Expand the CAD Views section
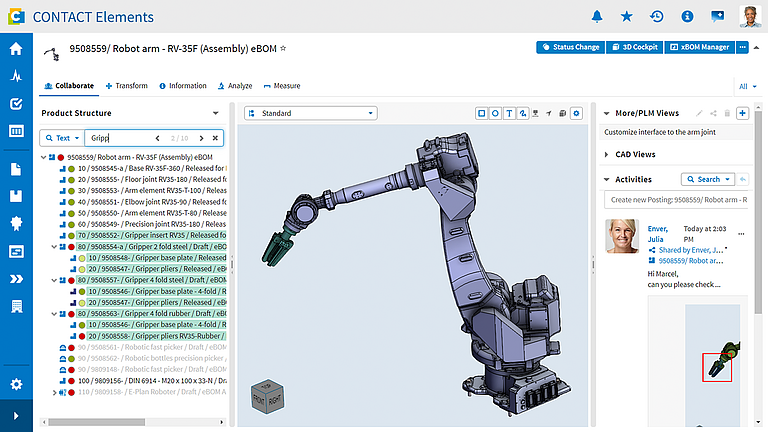The width and height of the screenshot is (768, 432). [x=606, y=154]
